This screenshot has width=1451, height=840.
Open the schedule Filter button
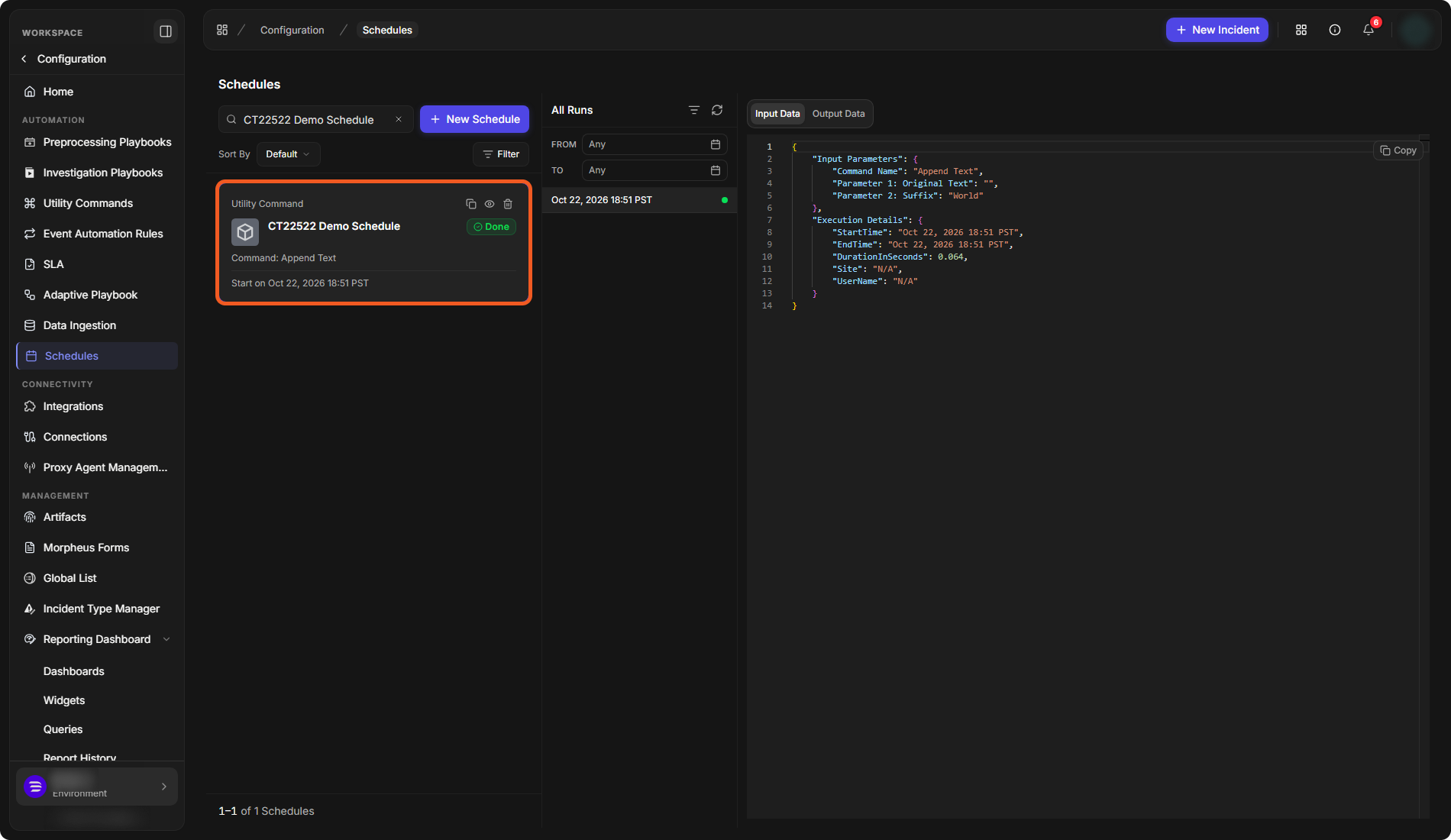coord(501,154)
